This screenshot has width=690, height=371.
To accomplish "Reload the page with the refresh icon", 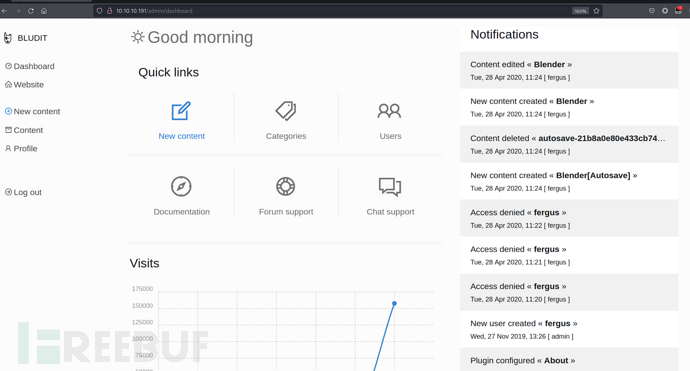I will [x=31, y=11].
